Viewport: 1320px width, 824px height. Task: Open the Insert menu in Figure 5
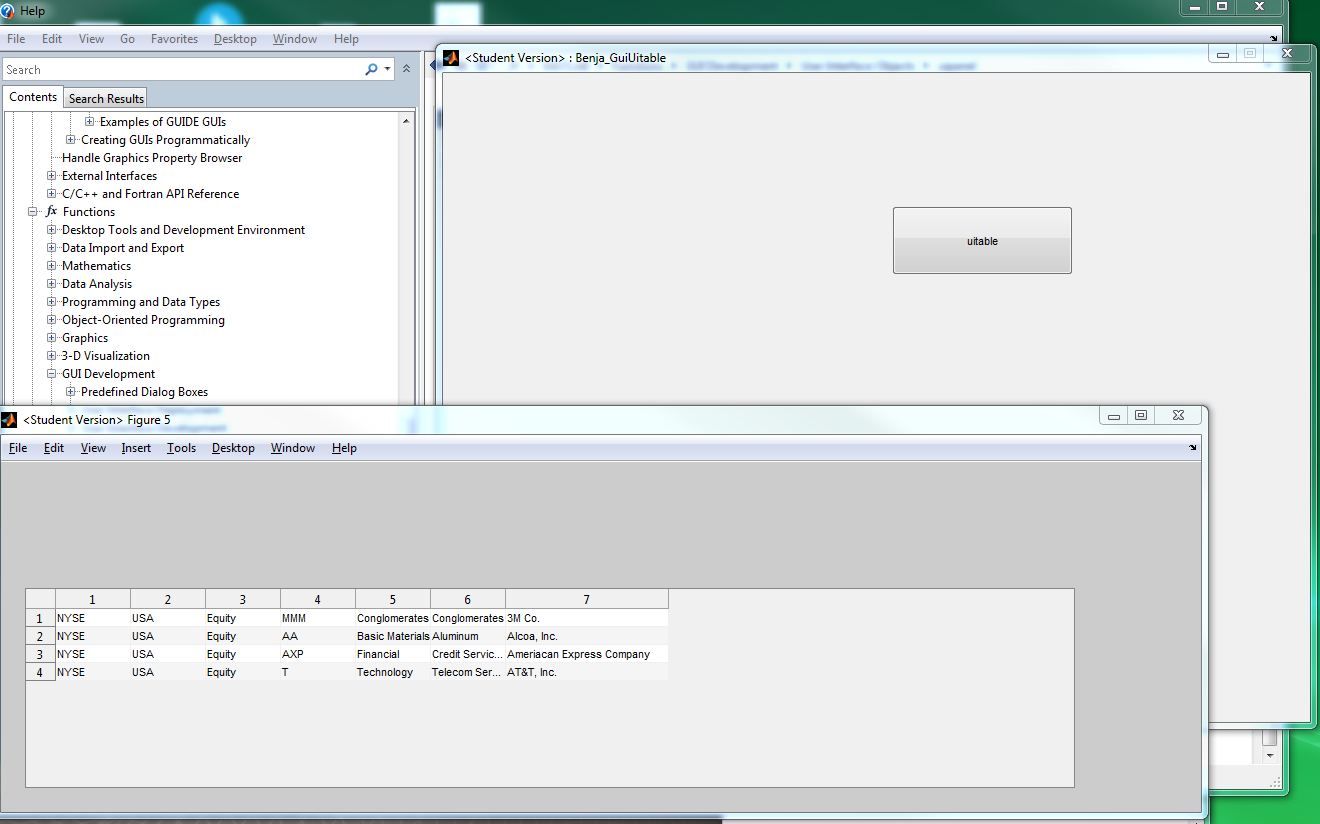click(136, 448)
